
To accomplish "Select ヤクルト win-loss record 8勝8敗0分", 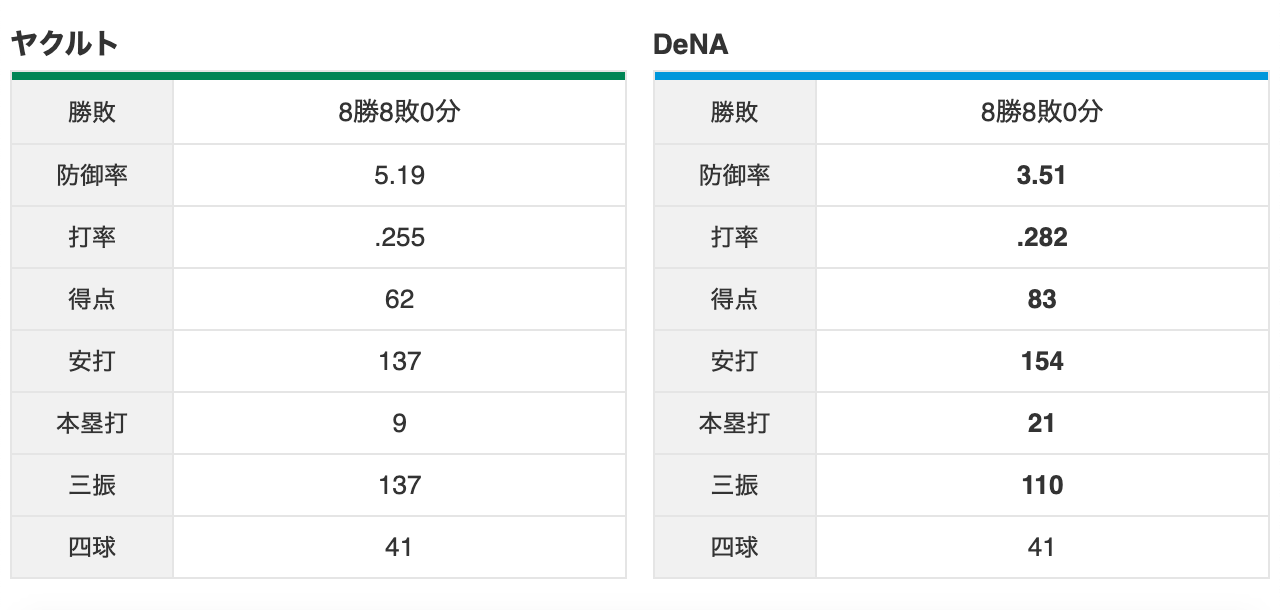I will tap(399, 112).
